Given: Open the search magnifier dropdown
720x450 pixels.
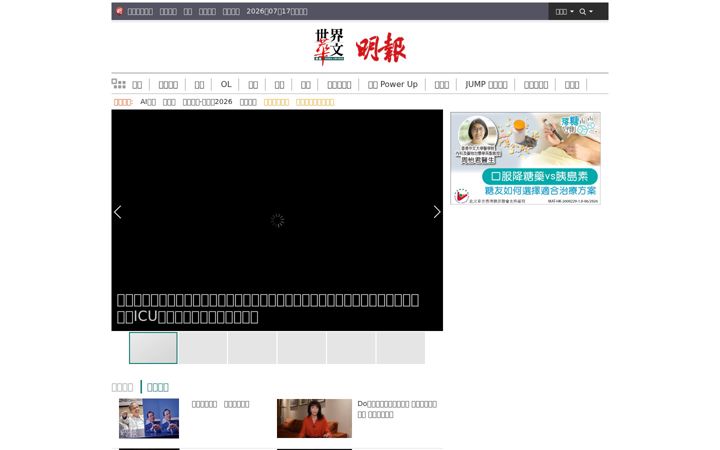Looking at the screenshot, I should (586, 11).
